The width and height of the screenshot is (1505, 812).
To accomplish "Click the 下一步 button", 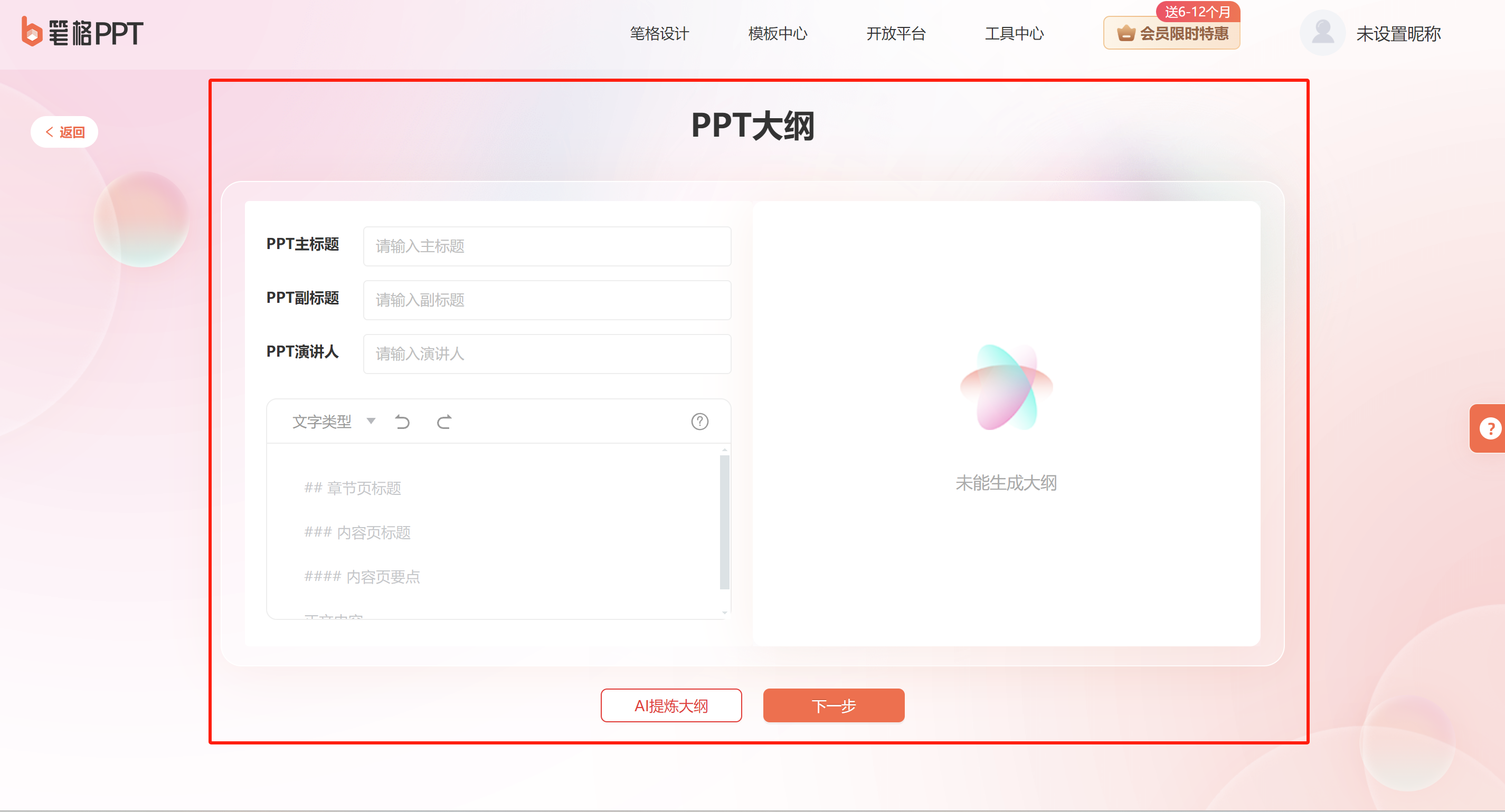I will click(833, 705).
